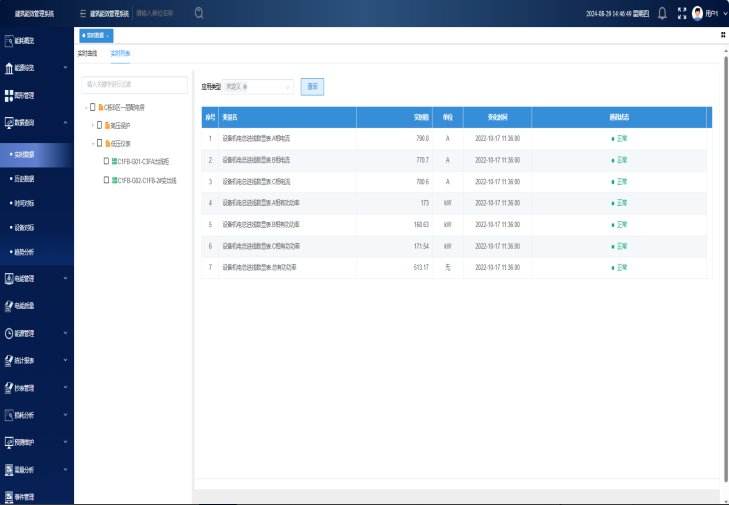Check the C1FB-G01 tree node checkbox

click(107, 160)
